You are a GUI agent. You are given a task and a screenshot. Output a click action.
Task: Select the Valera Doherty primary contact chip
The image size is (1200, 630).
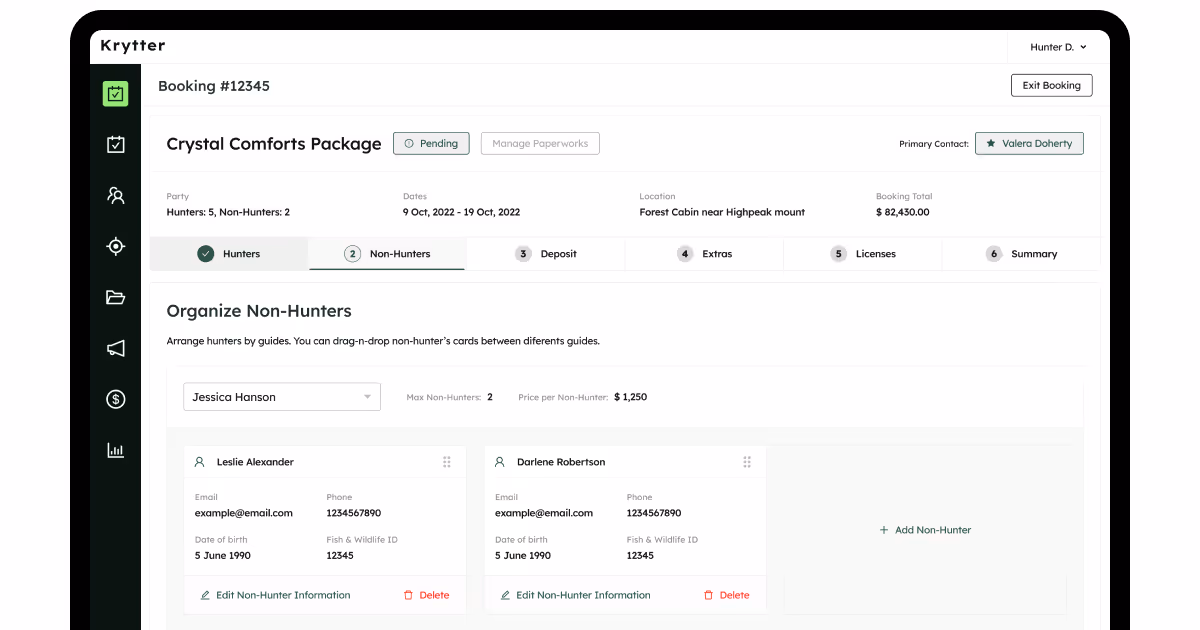coord(1029,143)
